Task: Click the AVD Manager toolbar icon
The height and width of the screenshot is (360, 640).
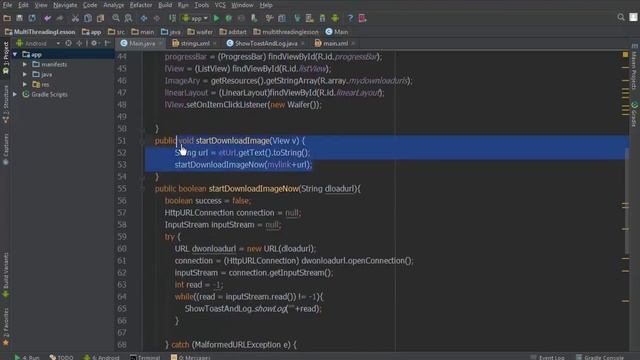Action: pyautogui.click(x=309, y=18)
